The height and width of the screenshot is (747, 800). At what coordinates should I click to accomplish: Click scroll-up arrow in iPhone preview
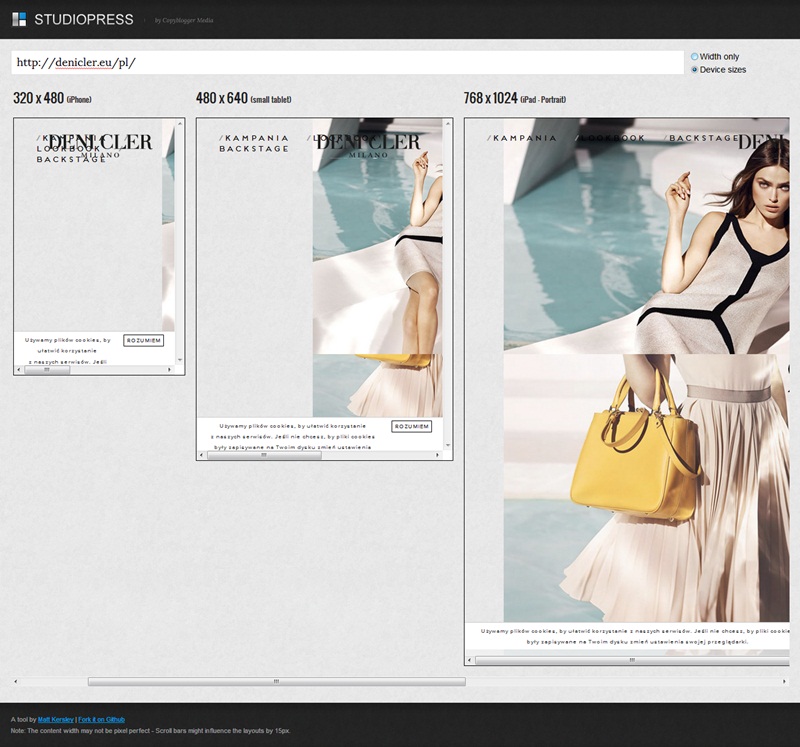click(x=180, y=123)
